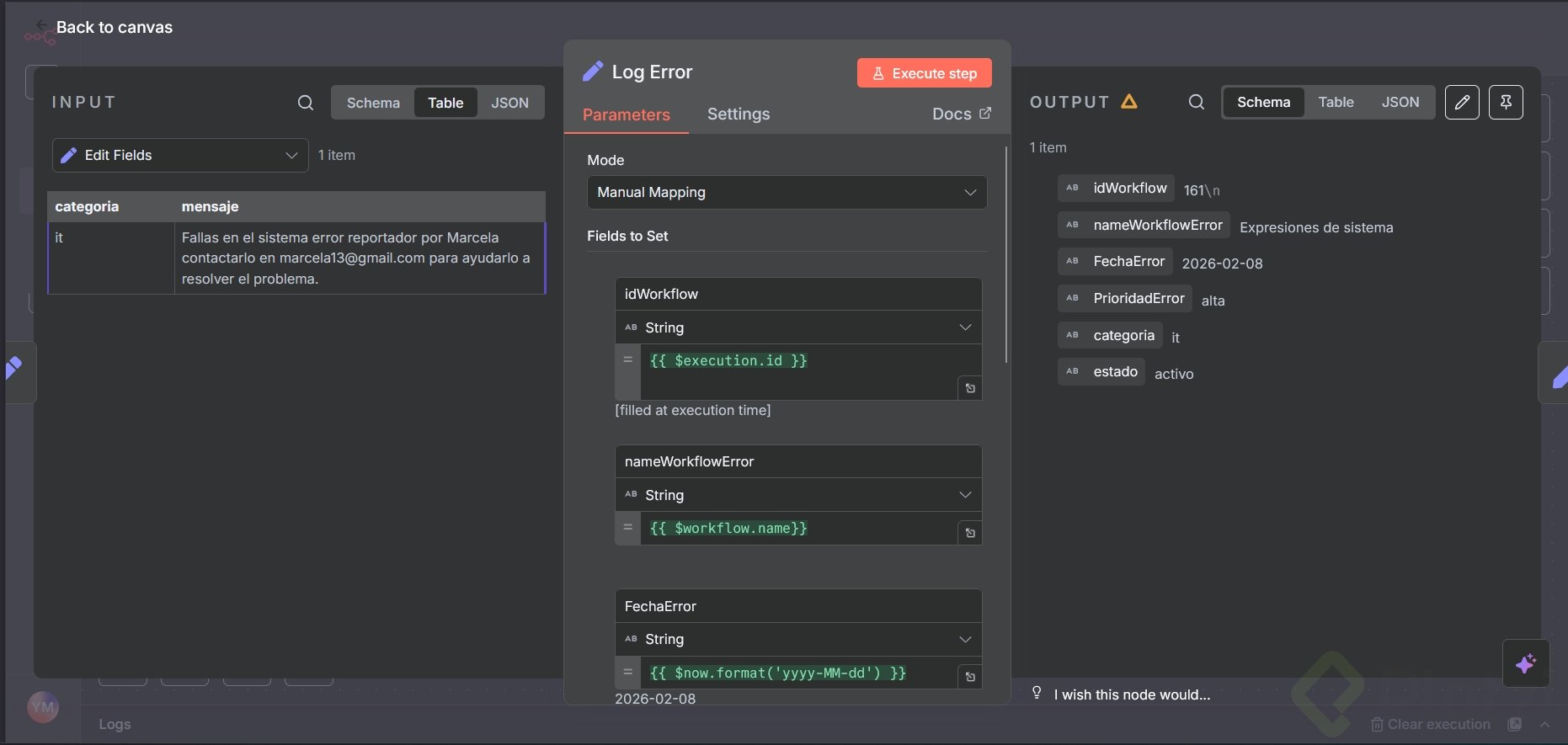Open expression editor for FechaError value
The image size is (1568, 745).
point(970,677)
